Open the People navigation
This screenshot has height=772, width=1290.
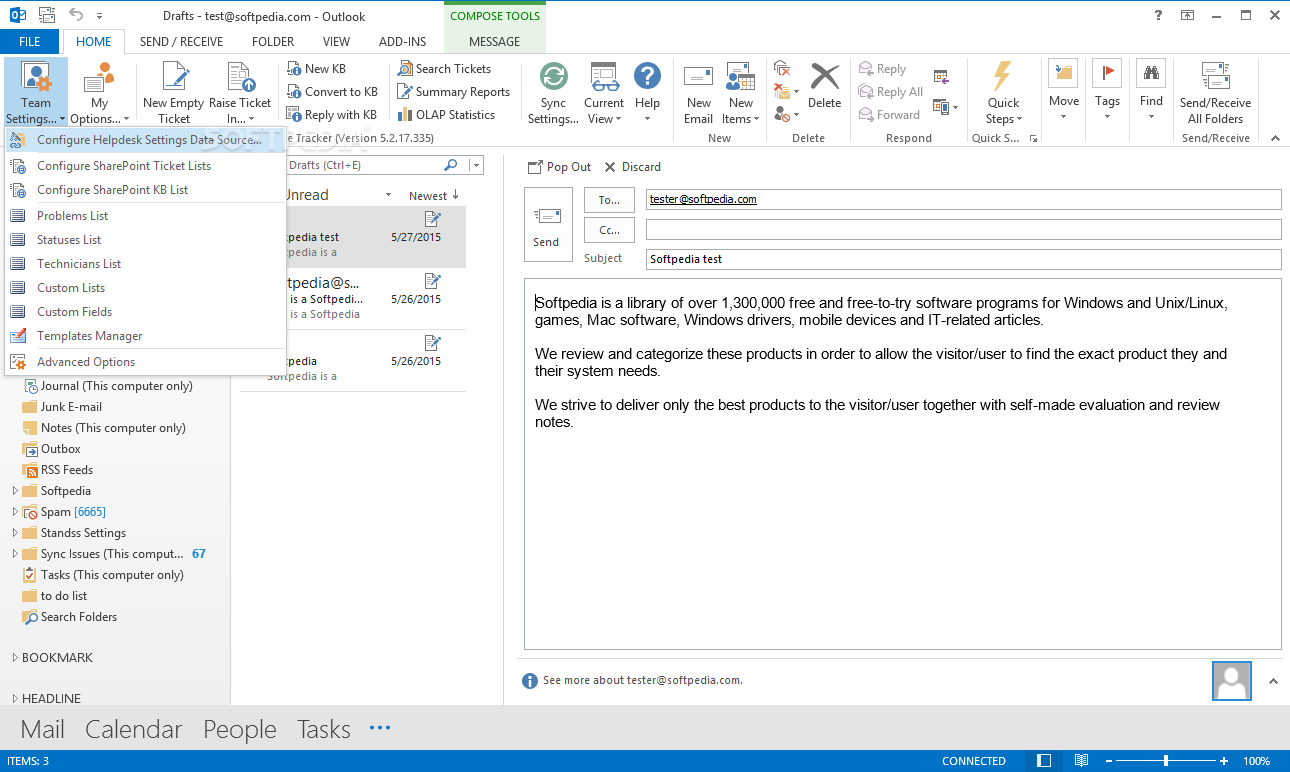coord(240,730)
